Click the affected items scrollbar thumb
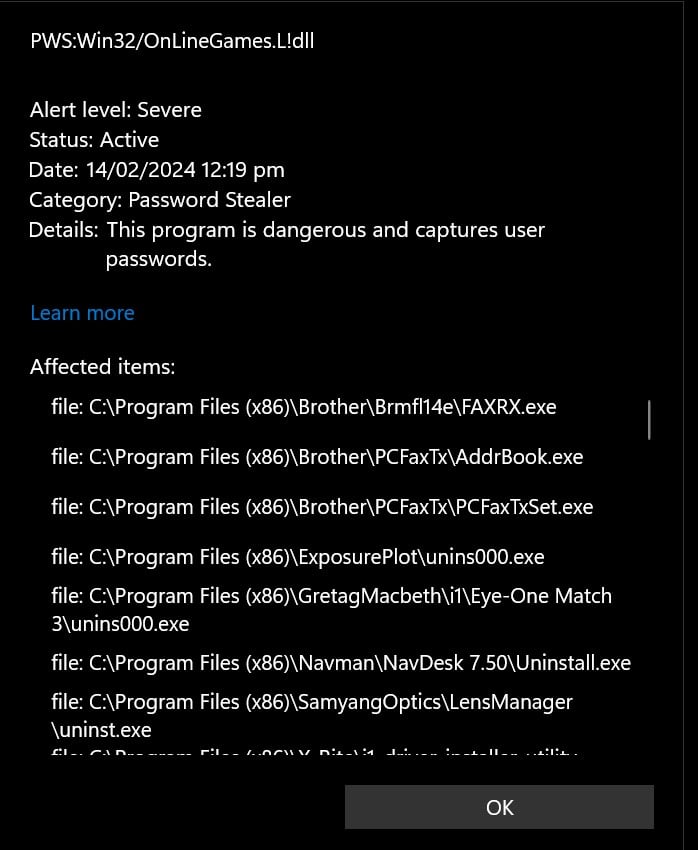The width and height of the screenshot is (698, 850). (x=649, y=420)
